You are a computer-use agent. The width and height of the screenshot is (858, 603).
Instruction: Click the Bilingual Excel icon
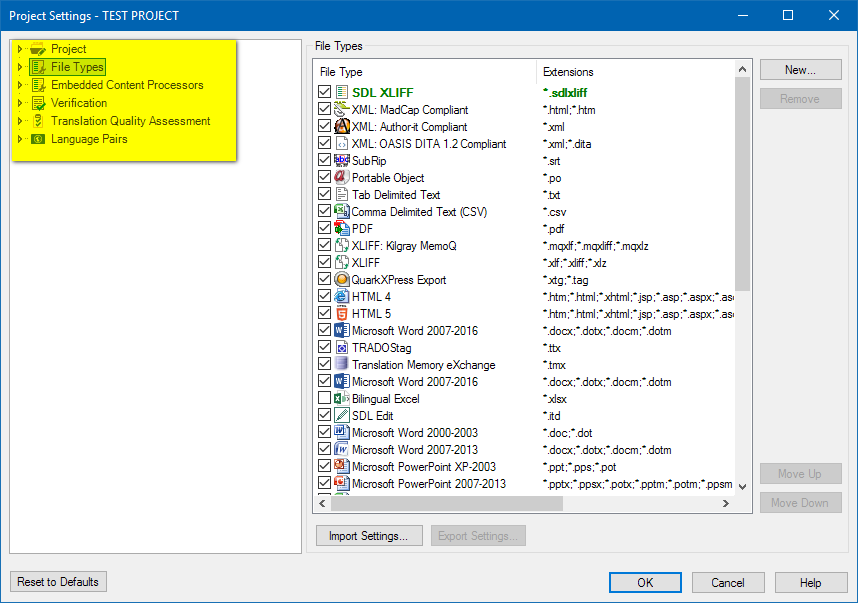pos(342,398)
